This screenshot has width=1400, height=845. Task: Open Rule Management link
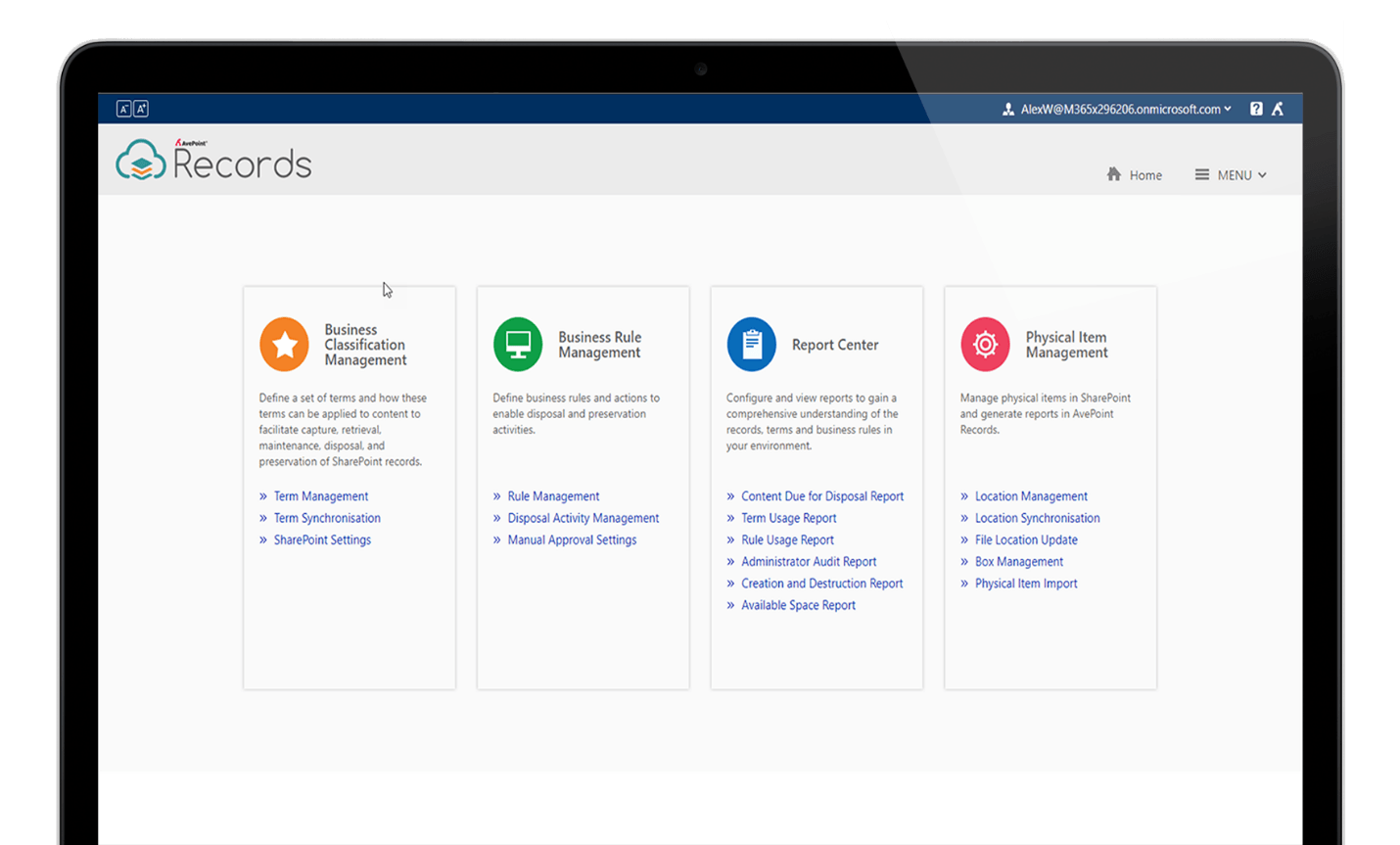coord(553,496)
